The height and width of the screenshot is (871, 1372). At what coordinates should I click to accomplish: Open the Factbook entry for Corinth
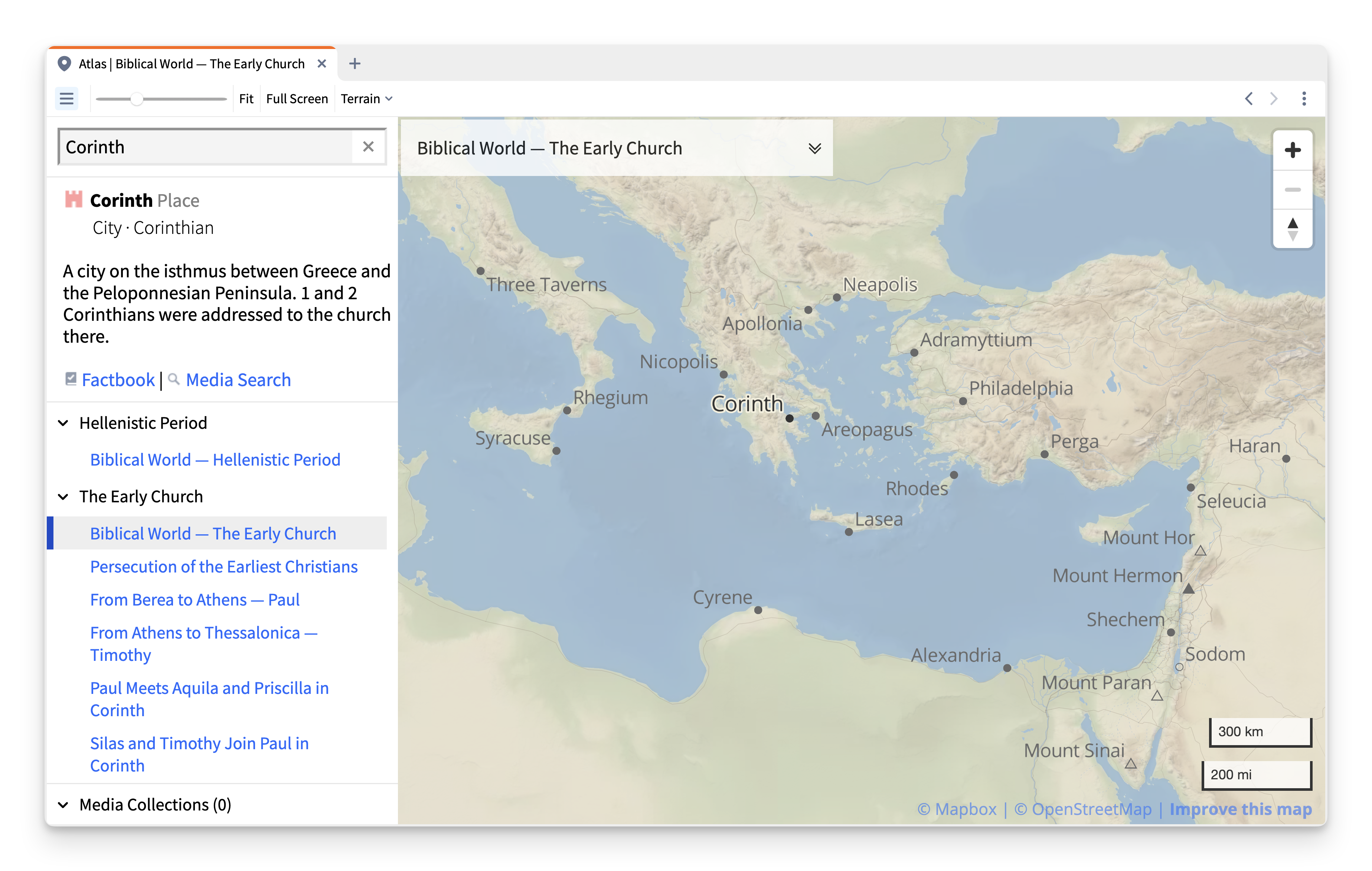[x=118, y=380]
